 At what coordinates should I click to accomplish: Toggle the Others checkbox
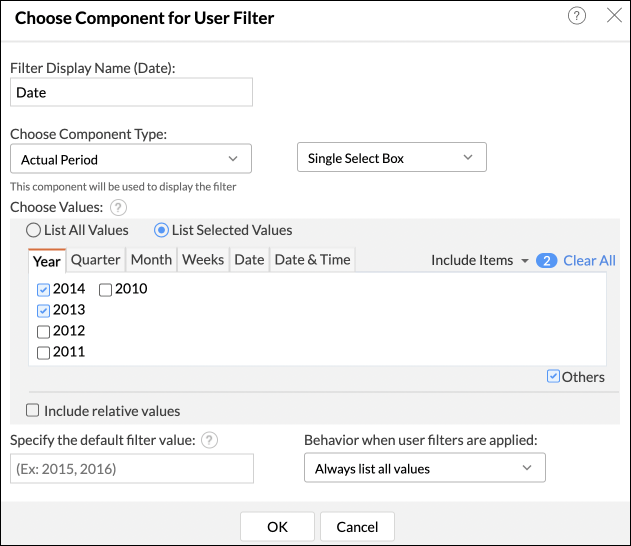tap(553, 377)
